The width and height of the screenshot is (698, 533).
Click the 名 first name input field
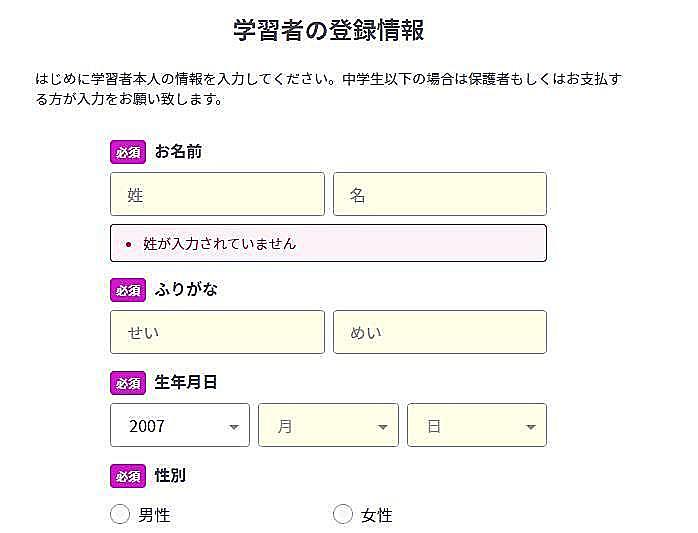tap(440, 194)
